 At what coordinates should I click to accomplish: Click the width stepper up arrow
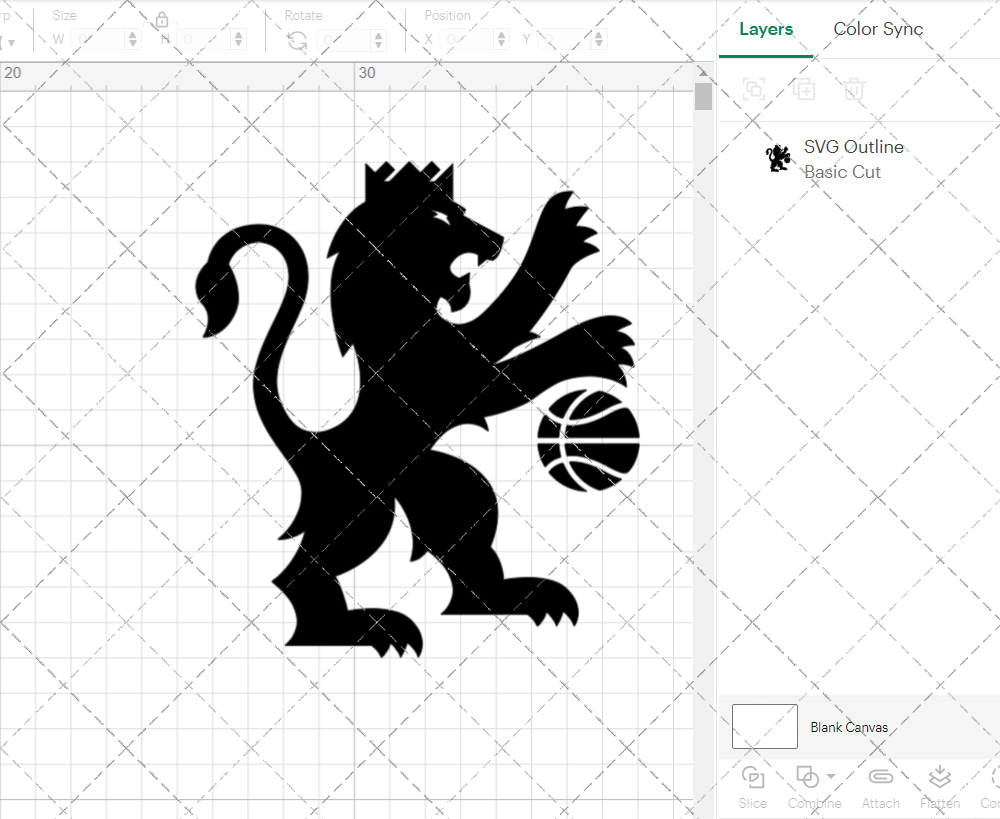(x=133, y=34)
